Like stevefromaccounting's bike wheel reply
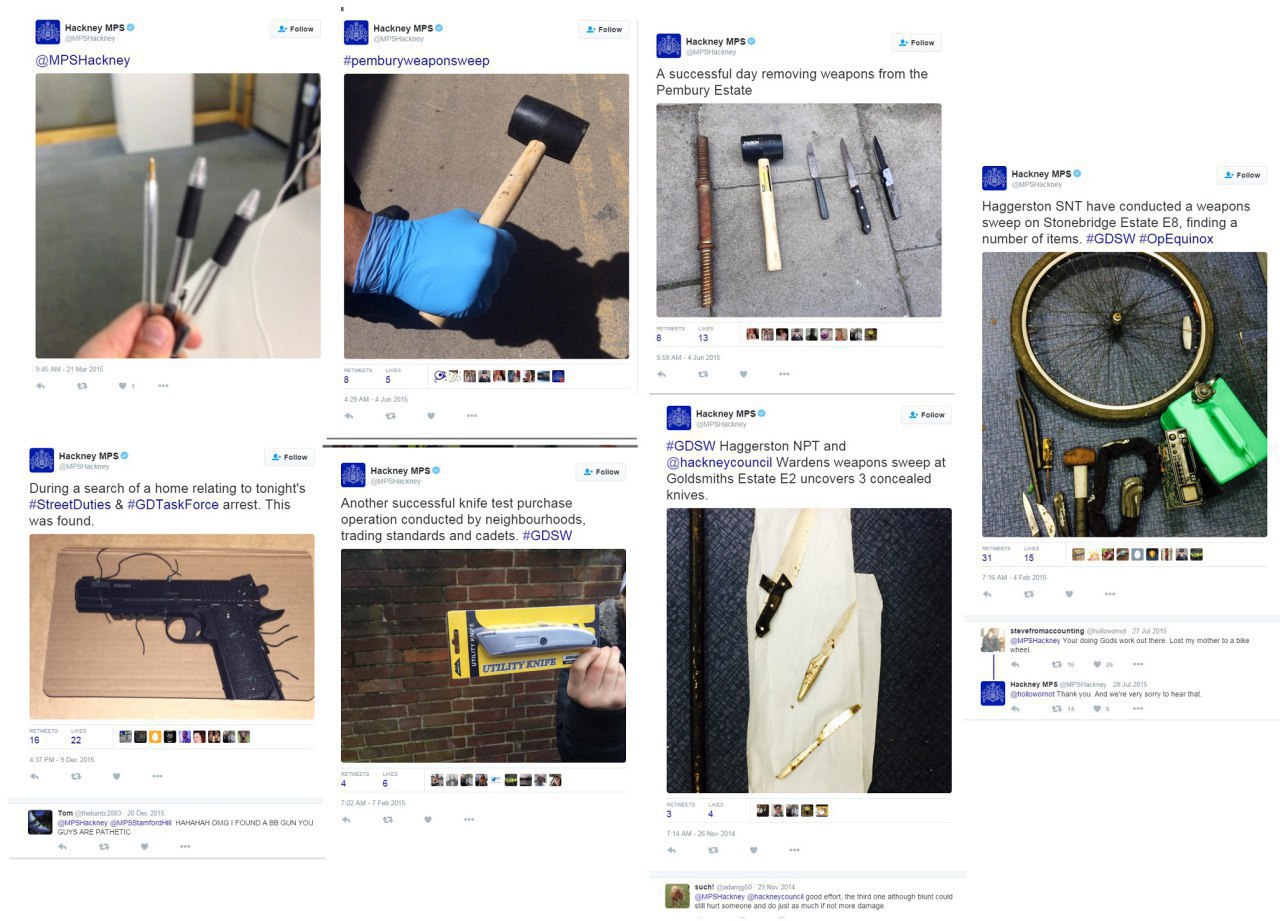 1097,664
